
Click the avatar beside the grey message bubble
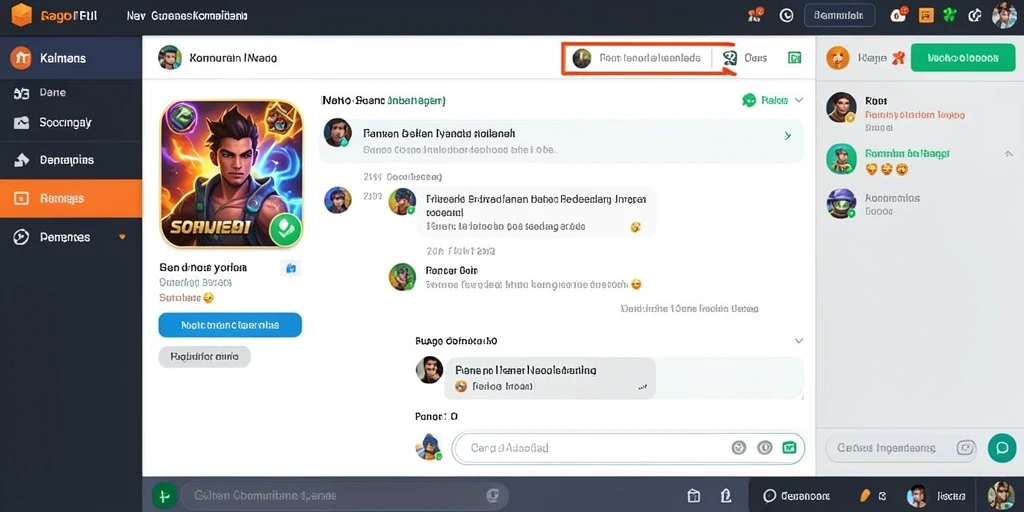pos(429,370)
